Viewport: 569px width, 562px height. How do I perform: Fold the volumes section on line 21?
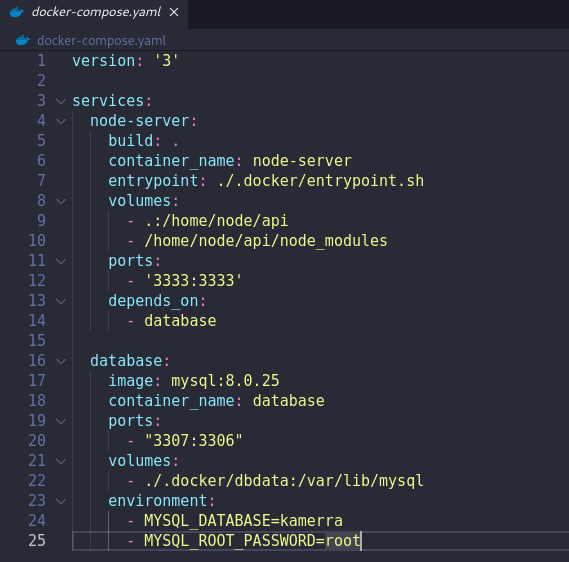tap(61, 462)
